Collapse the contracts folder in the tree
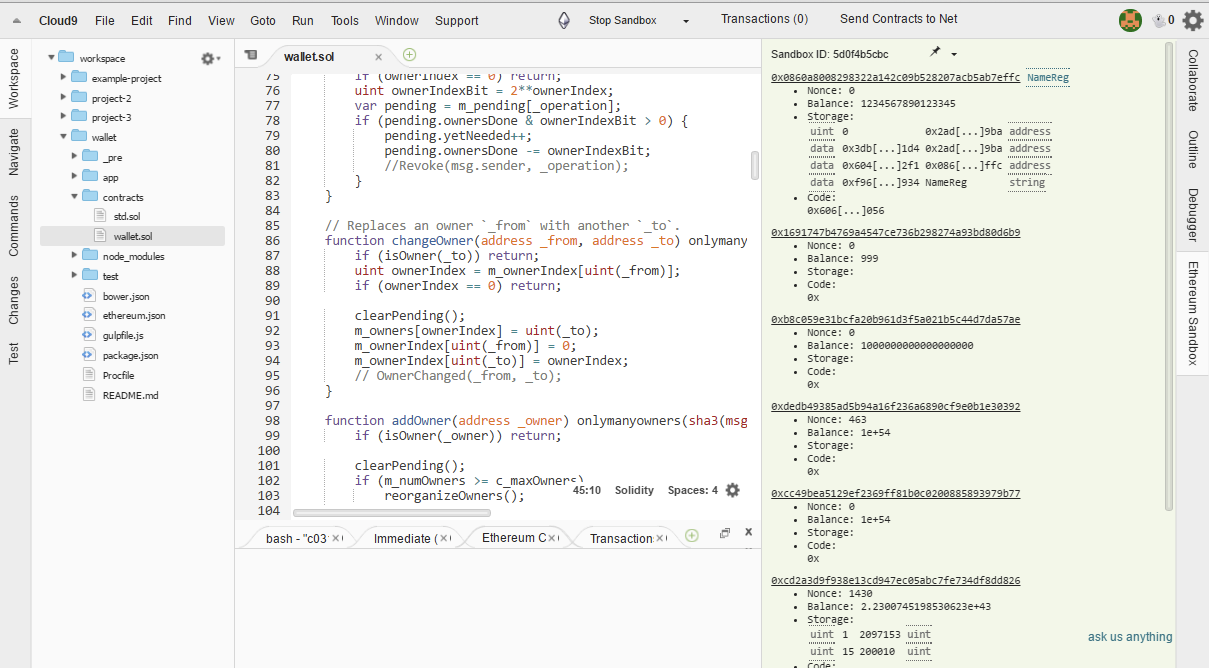The image size is (1209, 668). coord(76,197)
